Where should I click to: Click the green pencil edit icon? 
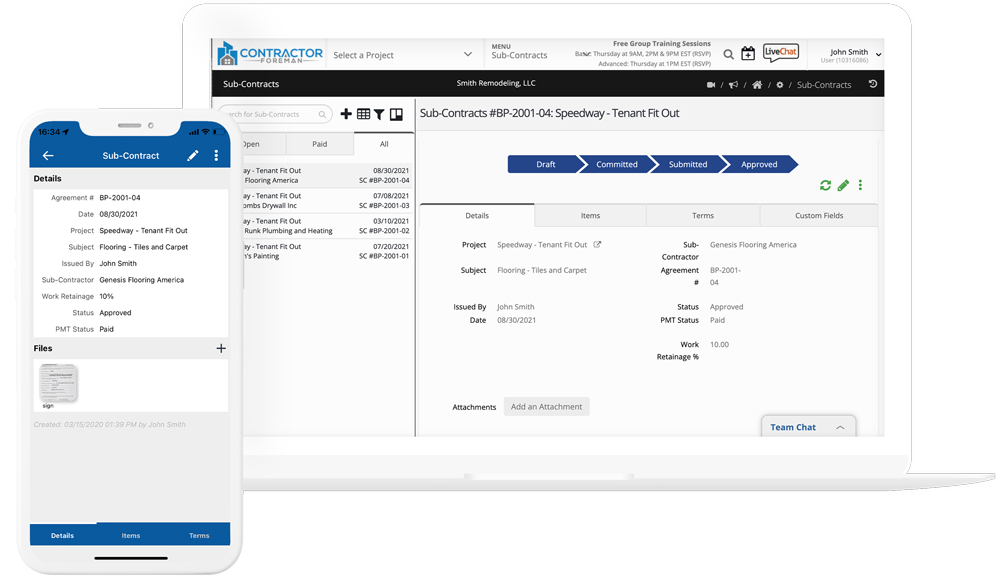pyautogui.click(x=843, y=185)
